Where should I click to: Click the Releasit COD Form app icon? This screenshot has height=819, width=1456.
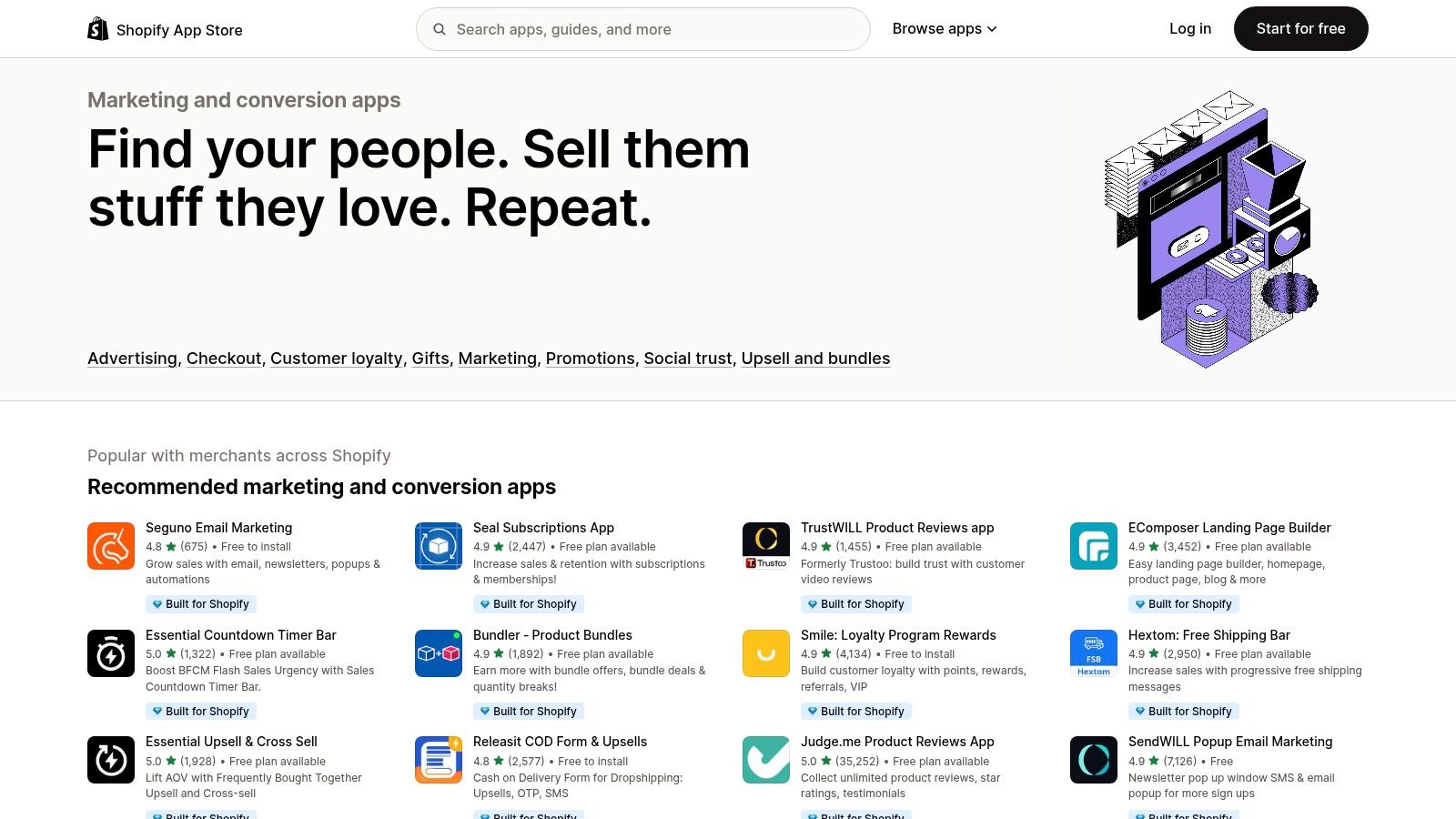(438, 759)
